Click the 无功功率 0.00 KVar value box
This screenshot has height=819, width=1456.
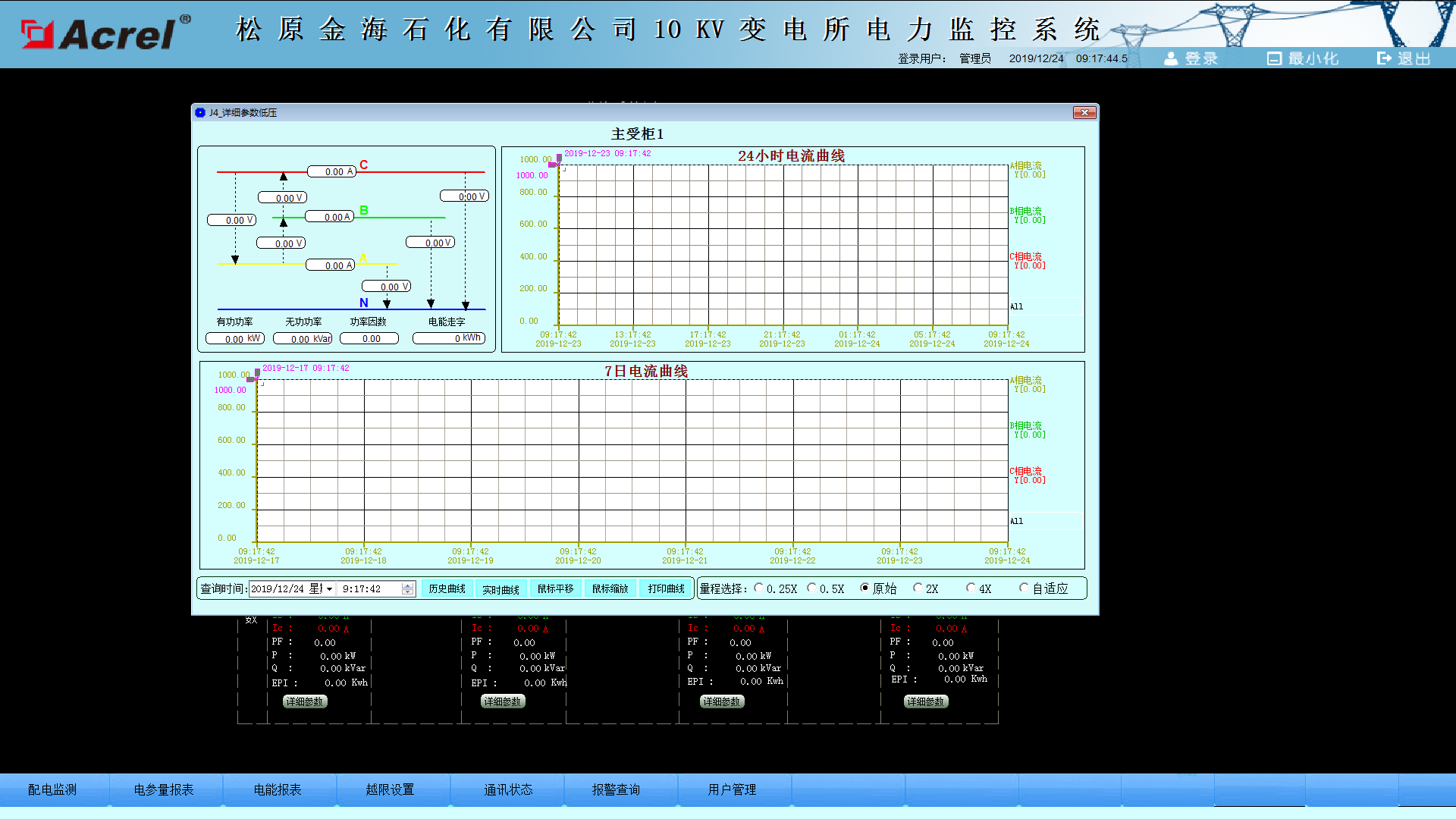pyautogui.click(x=303, y=338)
